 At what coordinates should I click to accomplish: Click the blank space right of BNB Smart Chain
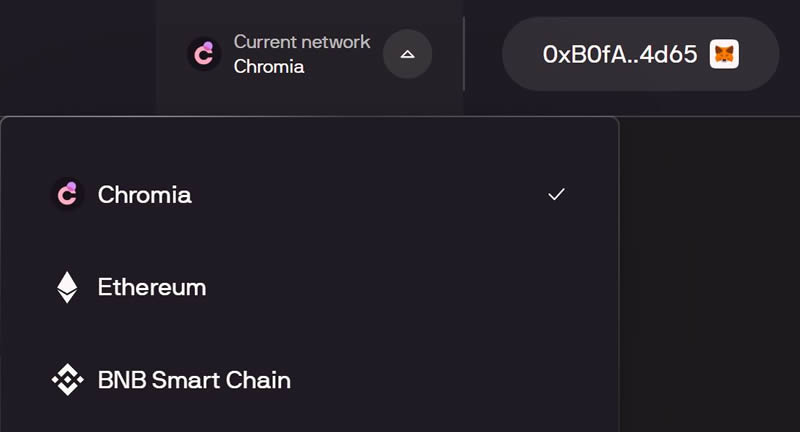coord(450,380)
